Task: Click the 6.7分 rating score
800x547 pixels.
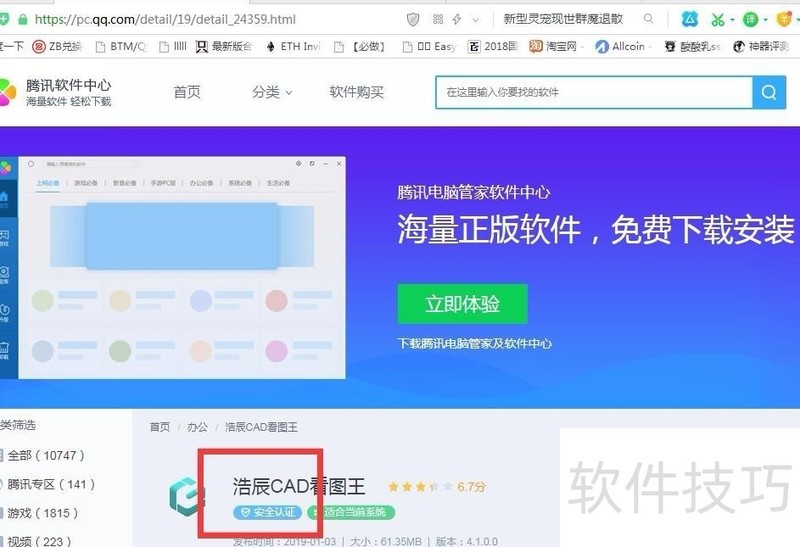Action: click(x=471, y=487)
